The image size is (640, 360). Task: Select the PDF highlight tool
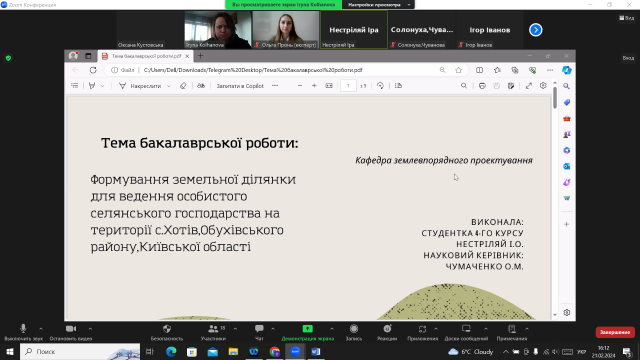click(x=92, y=86)
